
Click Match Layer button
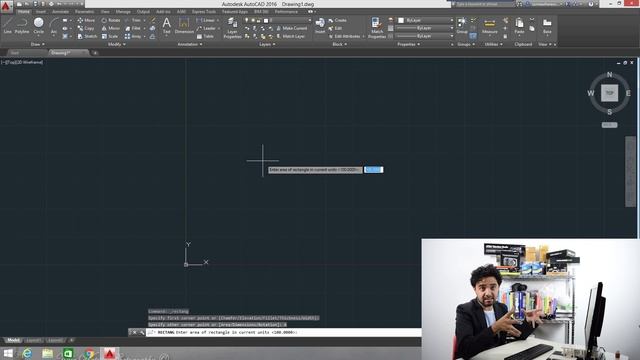click(x=291, y=36)
